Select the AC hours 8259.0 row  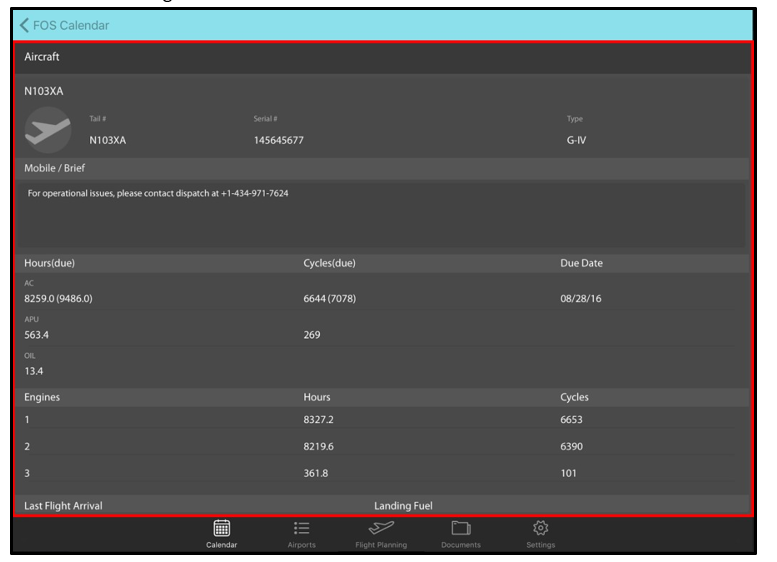click(x=58, y=298)
